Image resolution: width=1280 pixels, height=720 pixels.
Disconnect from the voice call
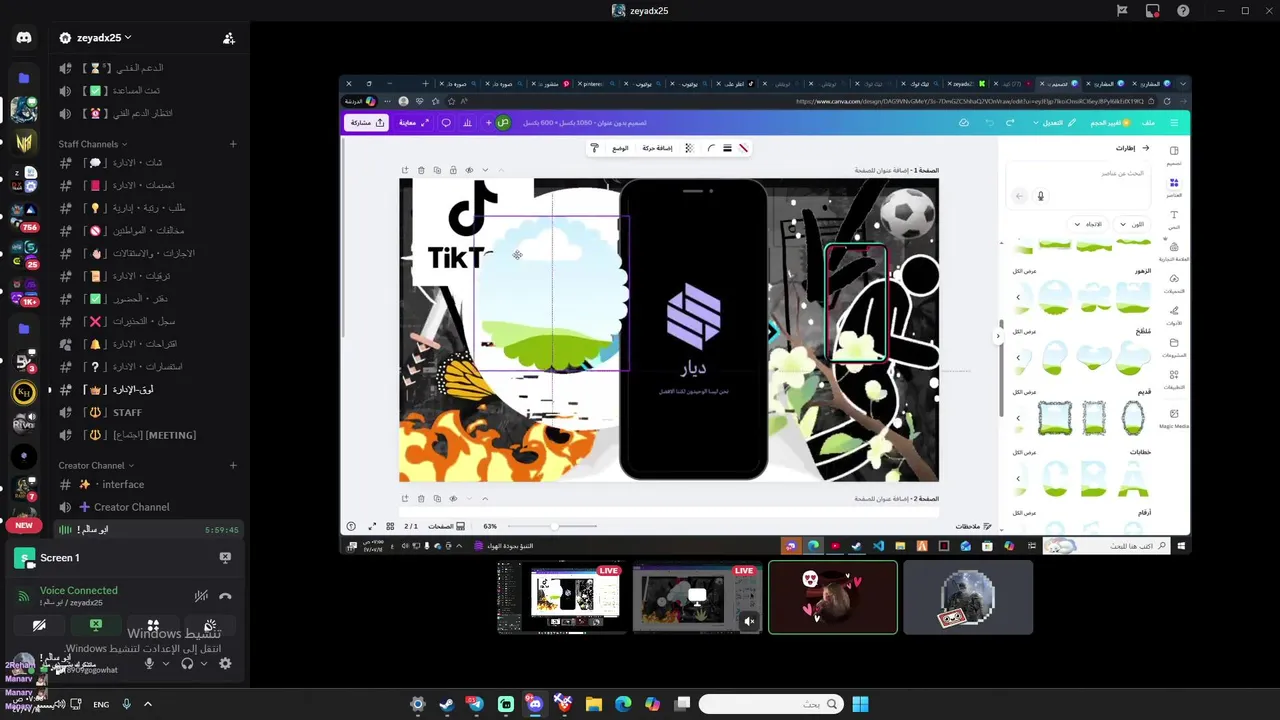point(226,596)
